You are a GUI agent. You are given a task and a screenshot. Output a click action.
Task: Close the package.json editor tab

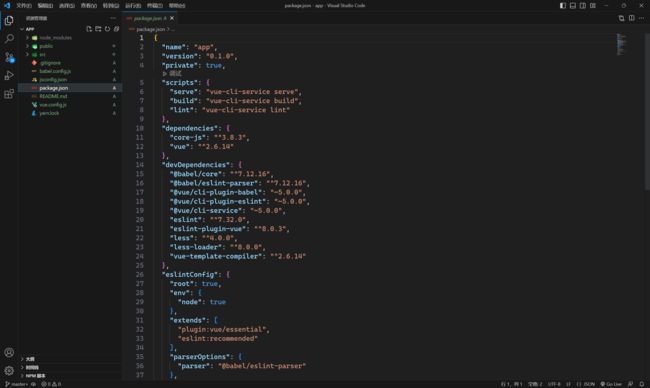click(172, 18)
